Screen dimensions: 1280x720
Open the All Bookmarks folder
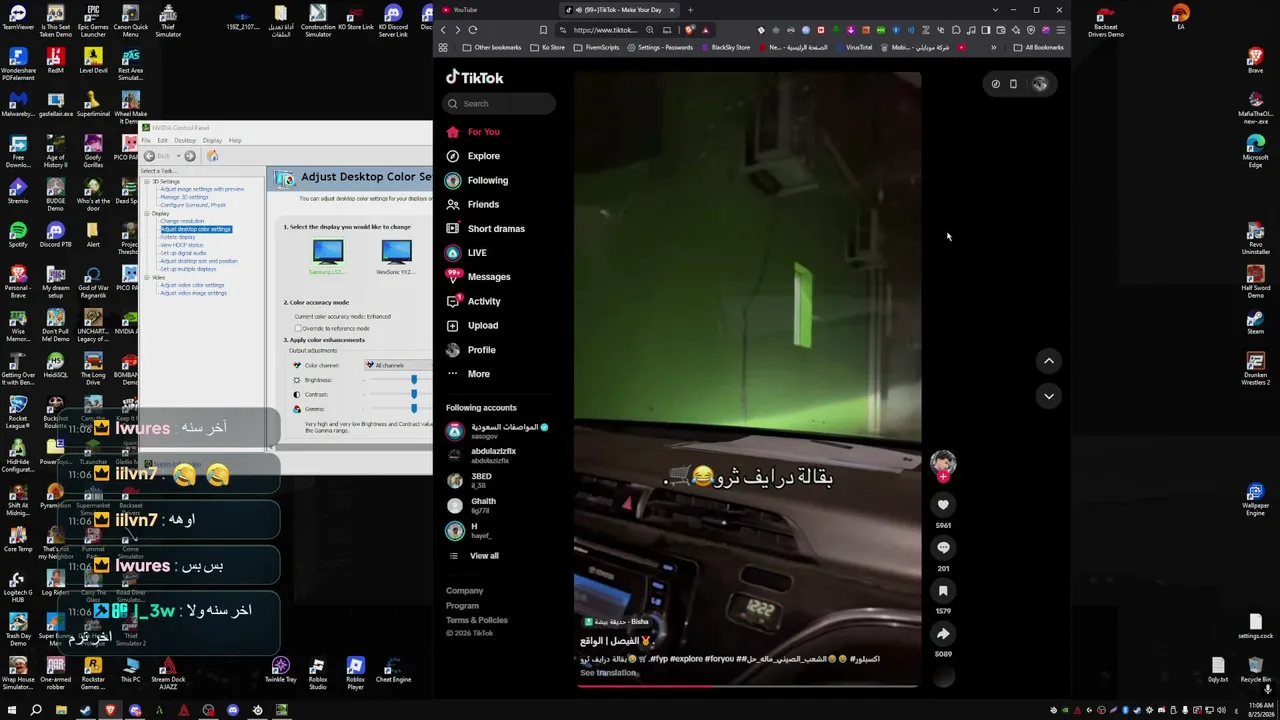pyautogui.click(x=1038, y=47)
